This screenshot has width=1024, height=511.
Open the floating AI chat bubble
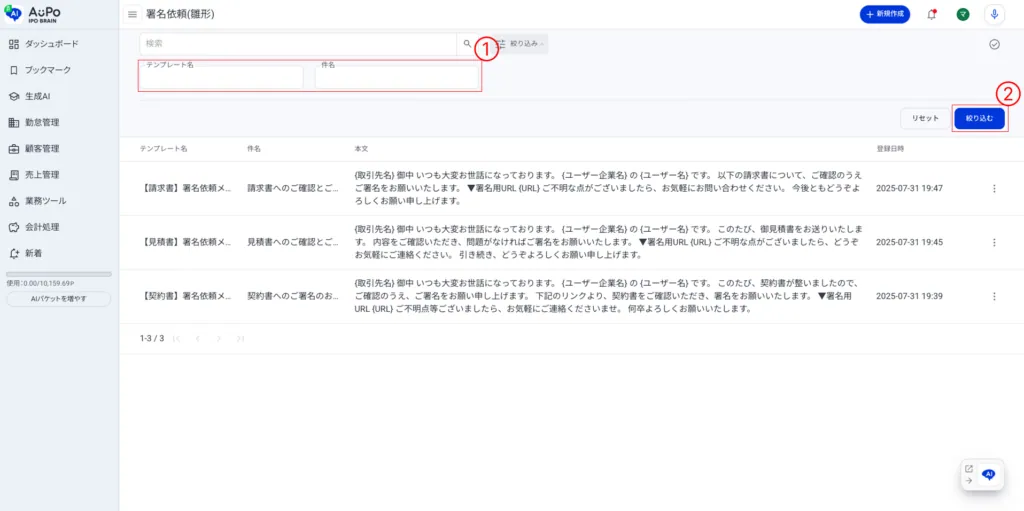[x=989, y=474]
